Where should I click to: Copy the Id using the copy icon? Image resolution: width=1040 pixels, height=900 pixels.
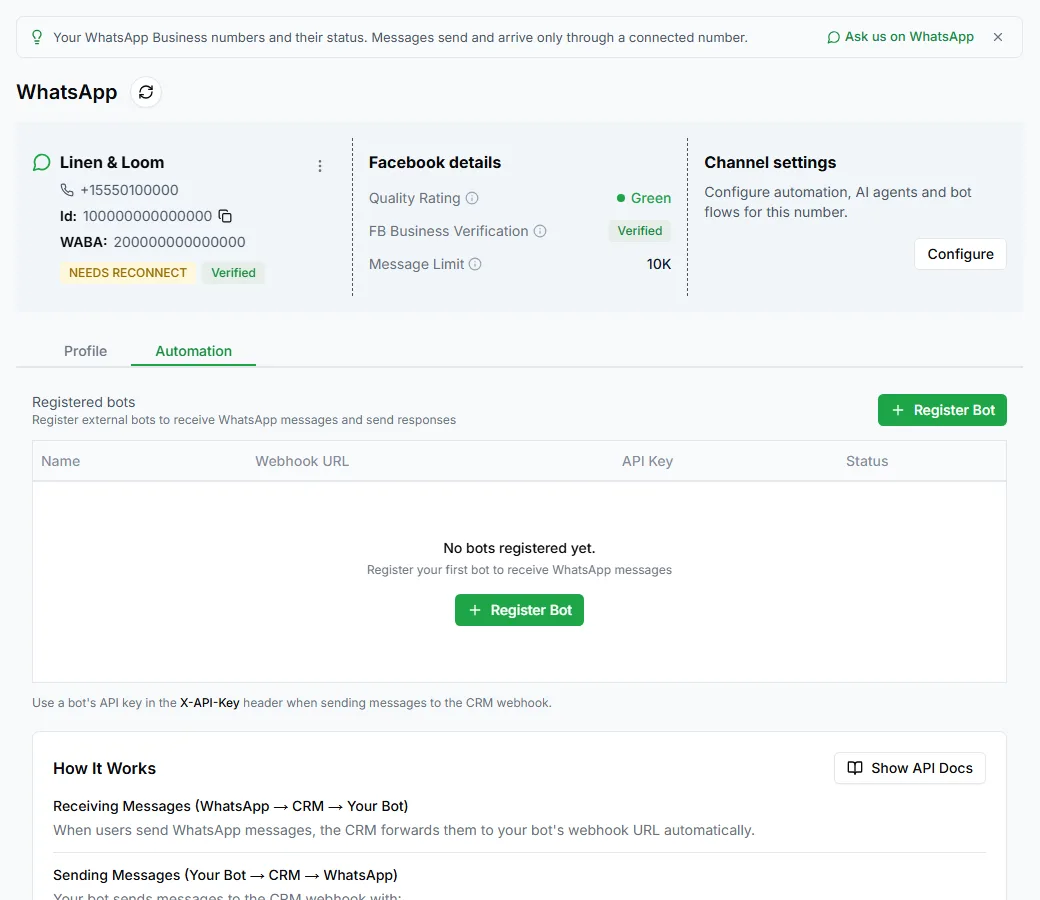[x=226, y=216]
